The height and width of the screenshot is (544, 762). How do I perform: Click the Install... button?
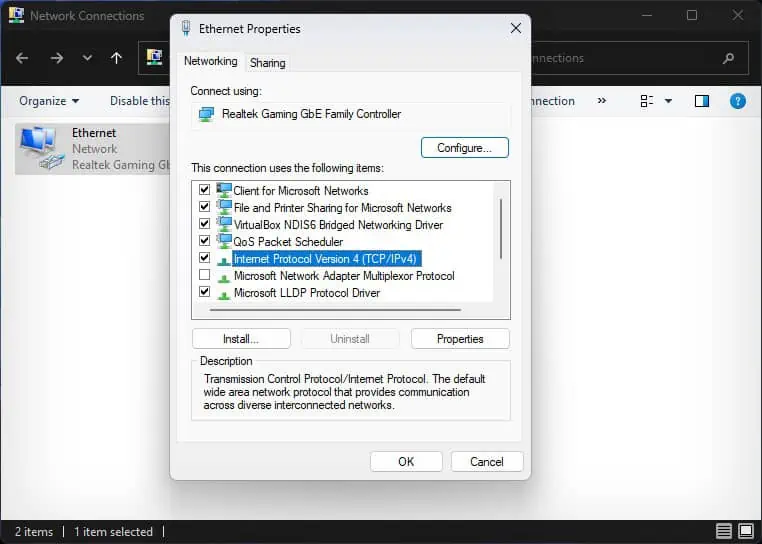click(x=241, y=339)
